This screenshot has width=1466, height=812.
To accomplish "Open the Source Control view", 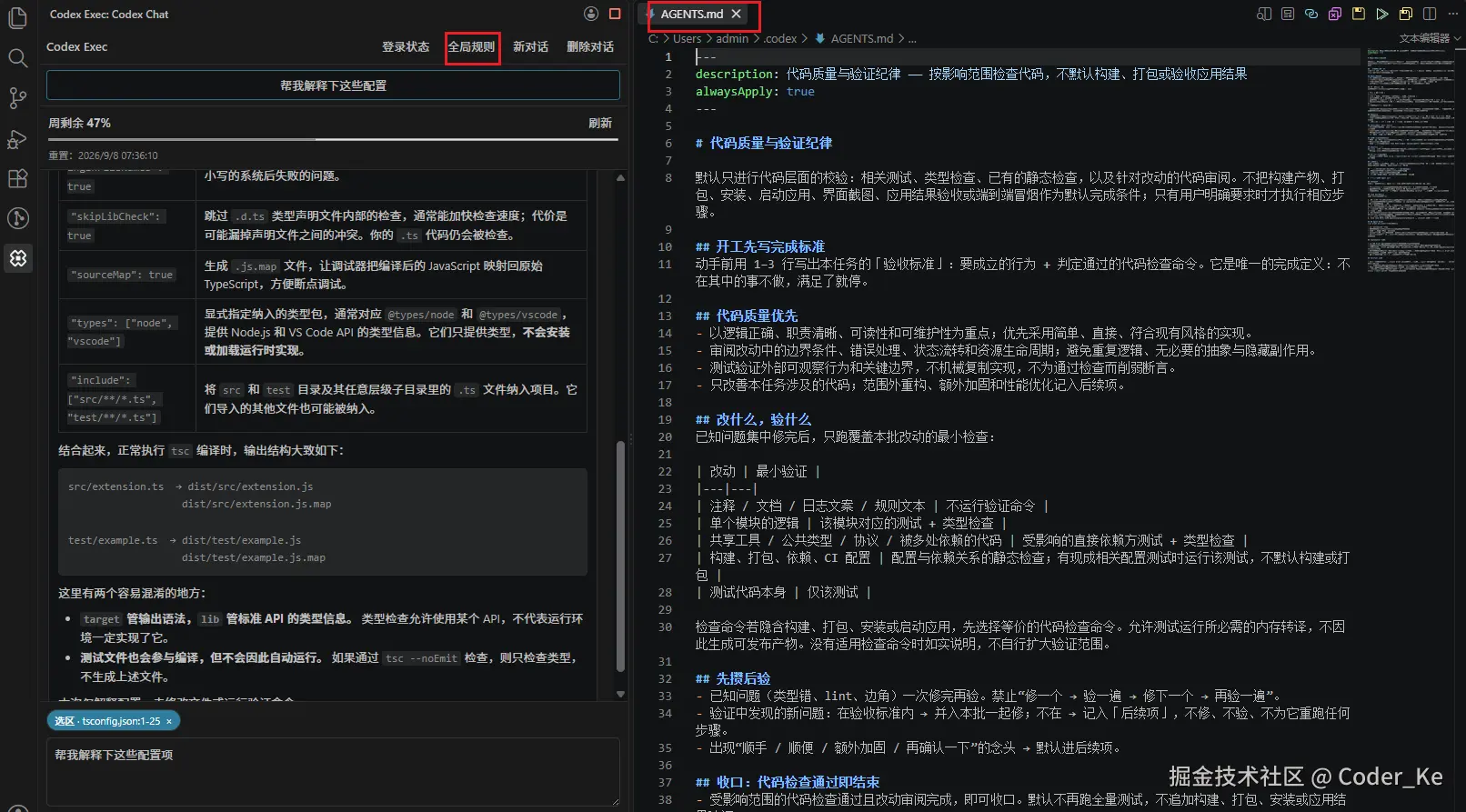I will 17,98.
